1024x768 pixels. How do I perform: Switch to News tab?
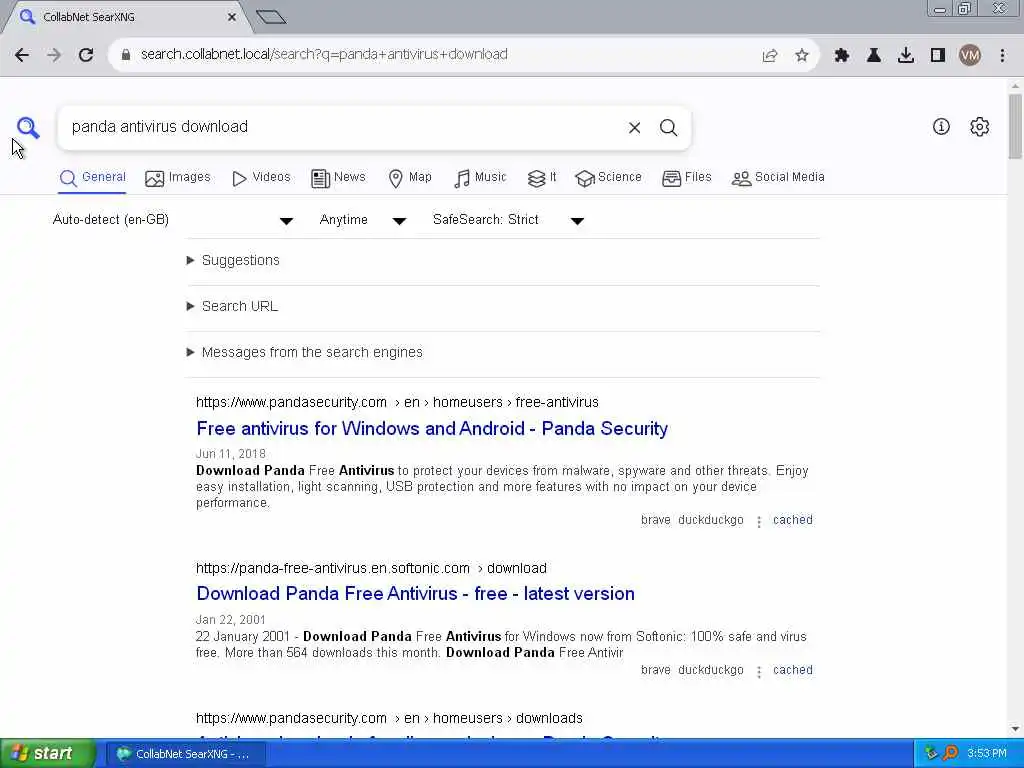point(338,178)
